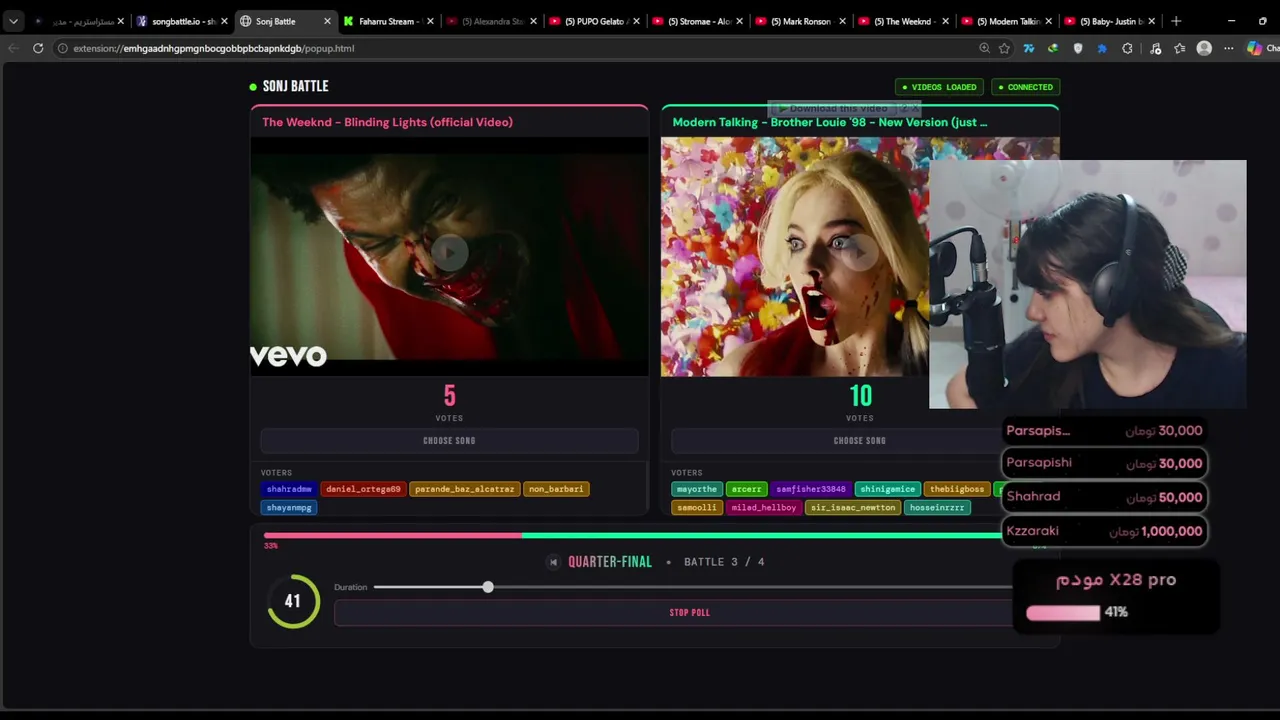Click voter tag arcerr

tap(746, 489)
